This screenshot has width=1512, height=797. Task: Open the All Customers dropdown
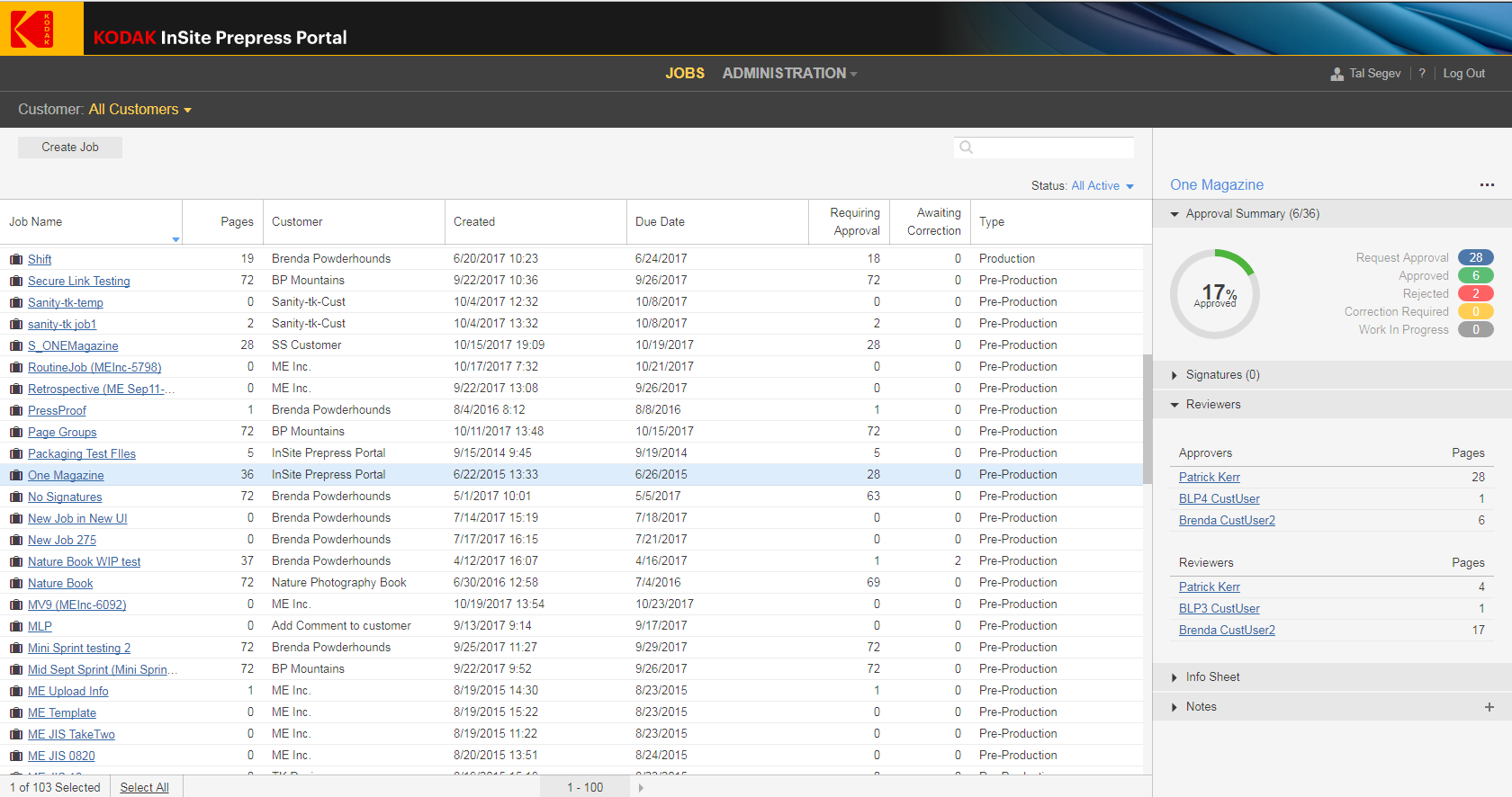tap(139, 110)
